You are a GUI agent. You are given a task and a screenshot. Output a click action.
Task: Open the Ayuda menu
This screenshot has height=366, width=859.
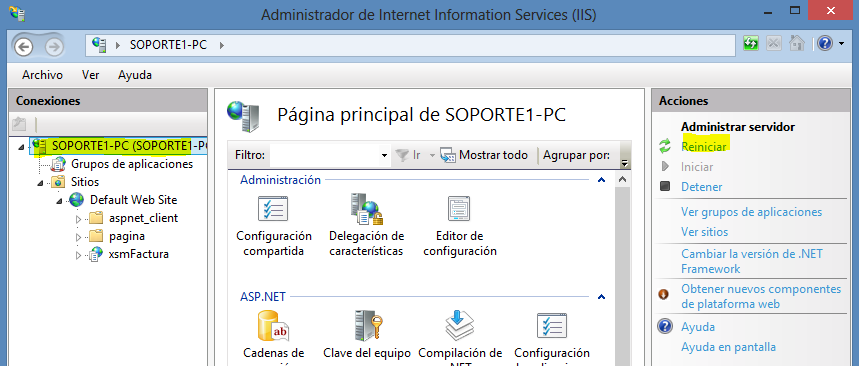135,75
